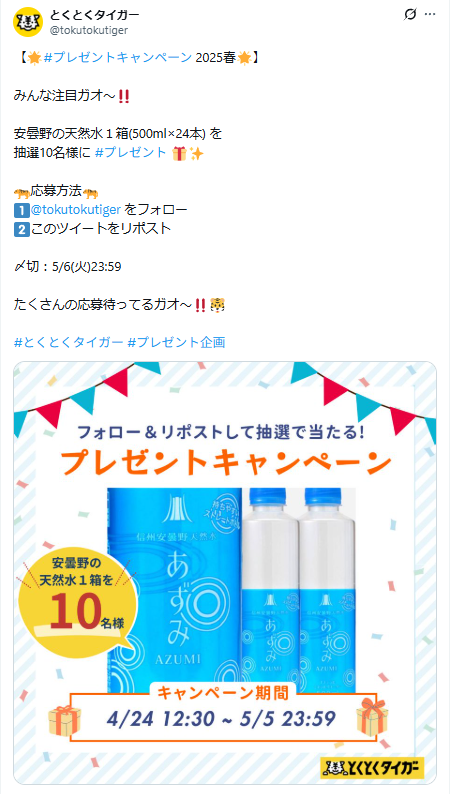Open the three-dot more options menu

coord(430,14)
